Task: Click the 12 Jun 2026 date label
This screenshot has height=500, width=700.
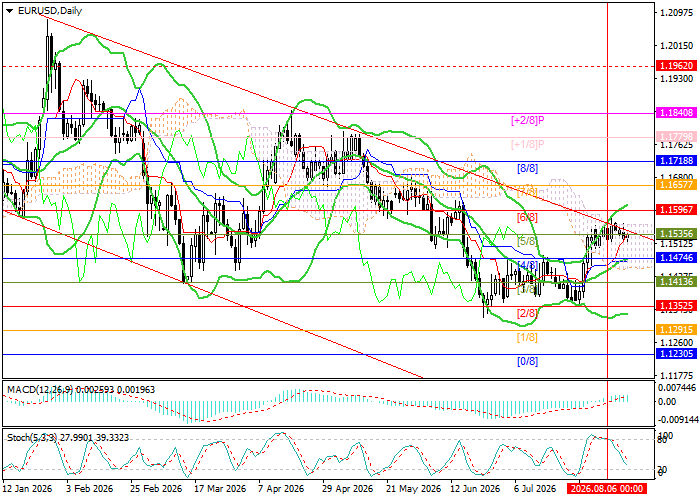Action: (x=475, y=489)
